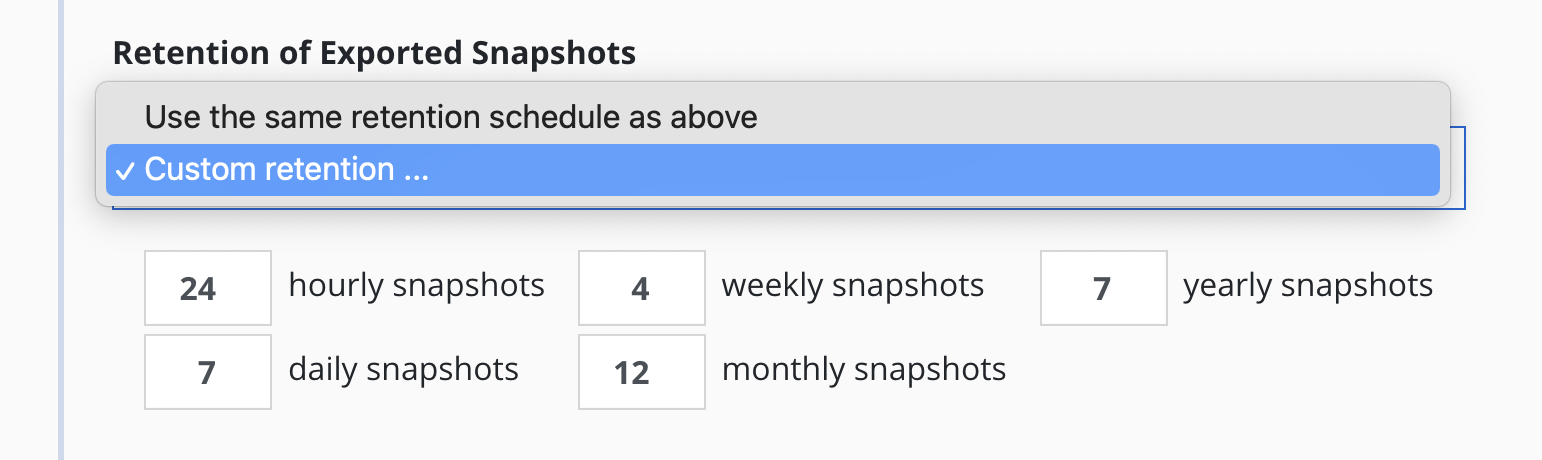Focus the daily snapshots count box
The width and height of the screenshot is (1542, 460).
208,372
